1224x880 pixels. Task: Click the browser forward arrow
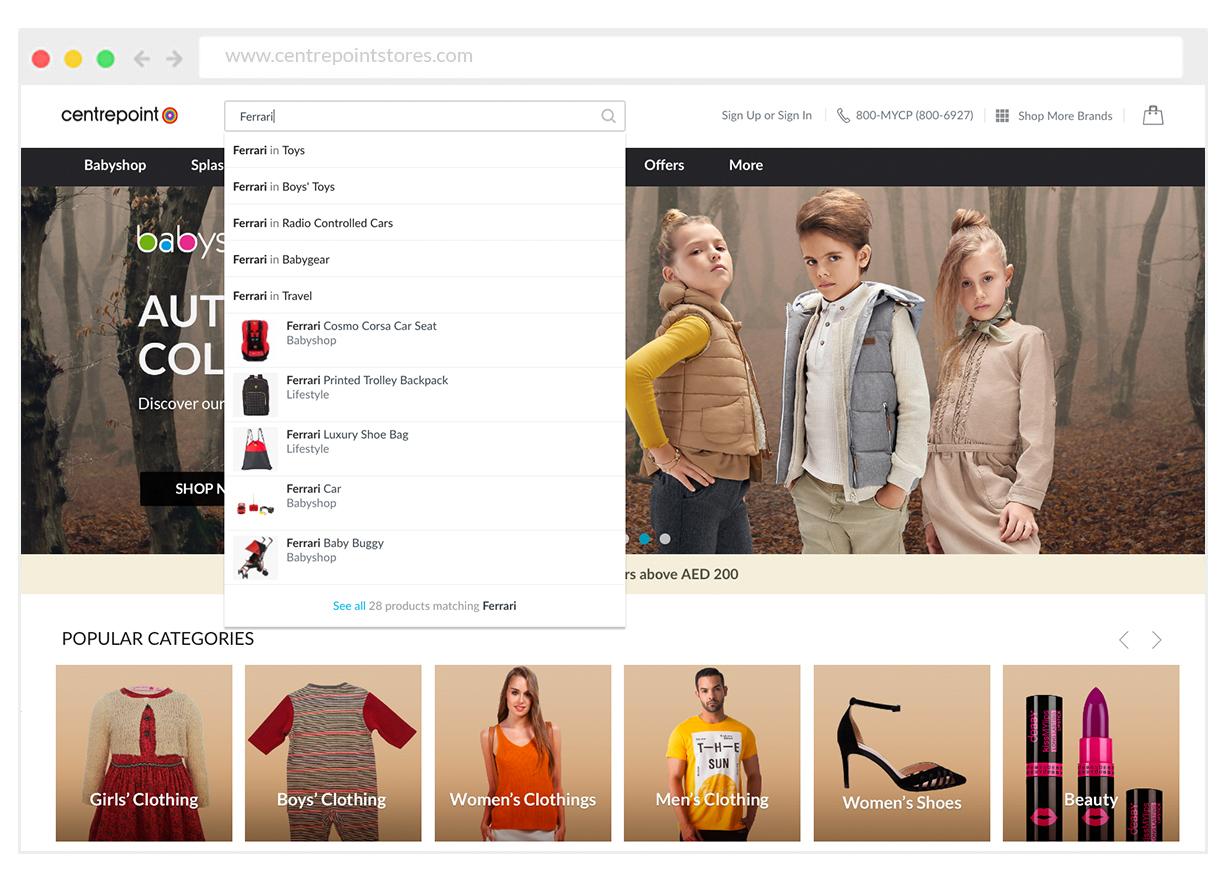tap(175, 58)
